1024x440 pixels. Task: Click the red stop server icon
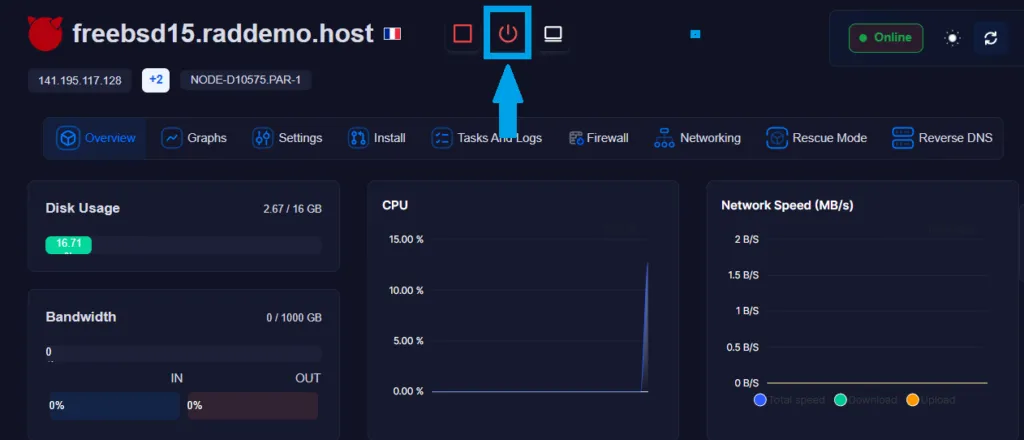462,33
